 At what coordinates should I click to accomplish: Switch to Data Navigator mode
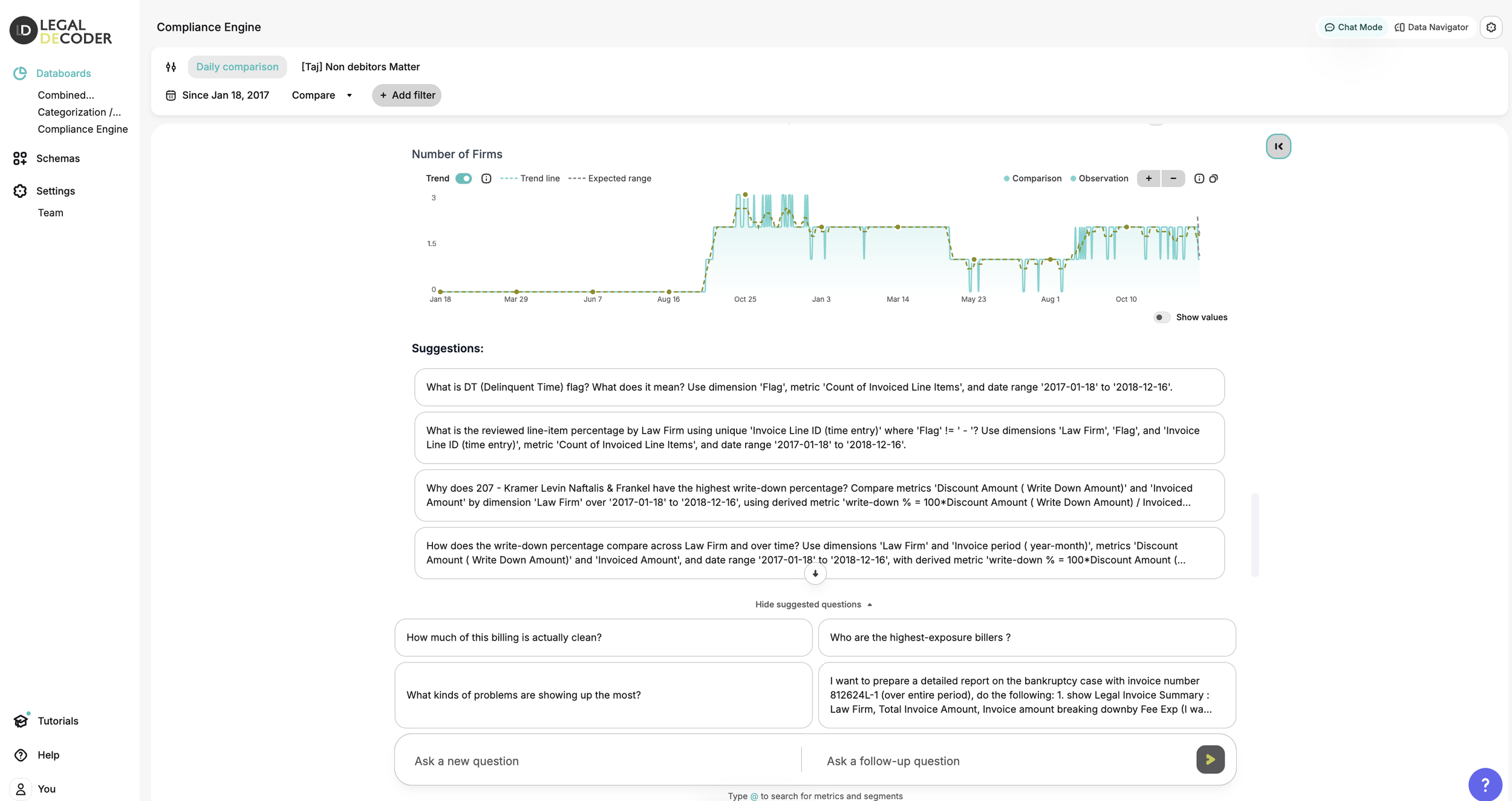tap(1432, 27)
